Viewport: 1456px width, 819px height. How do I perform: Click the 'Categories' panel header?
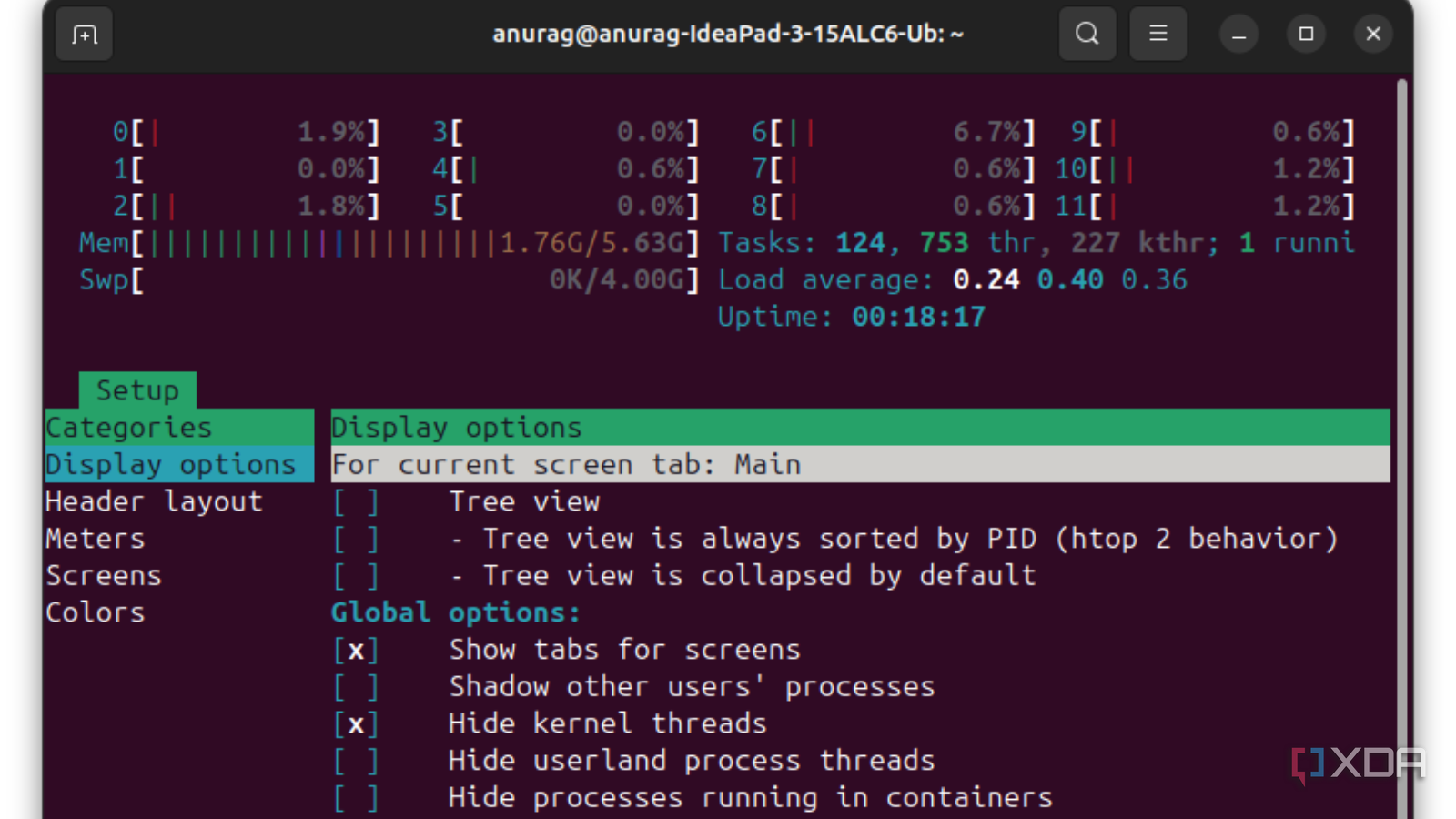pos(179,428)
